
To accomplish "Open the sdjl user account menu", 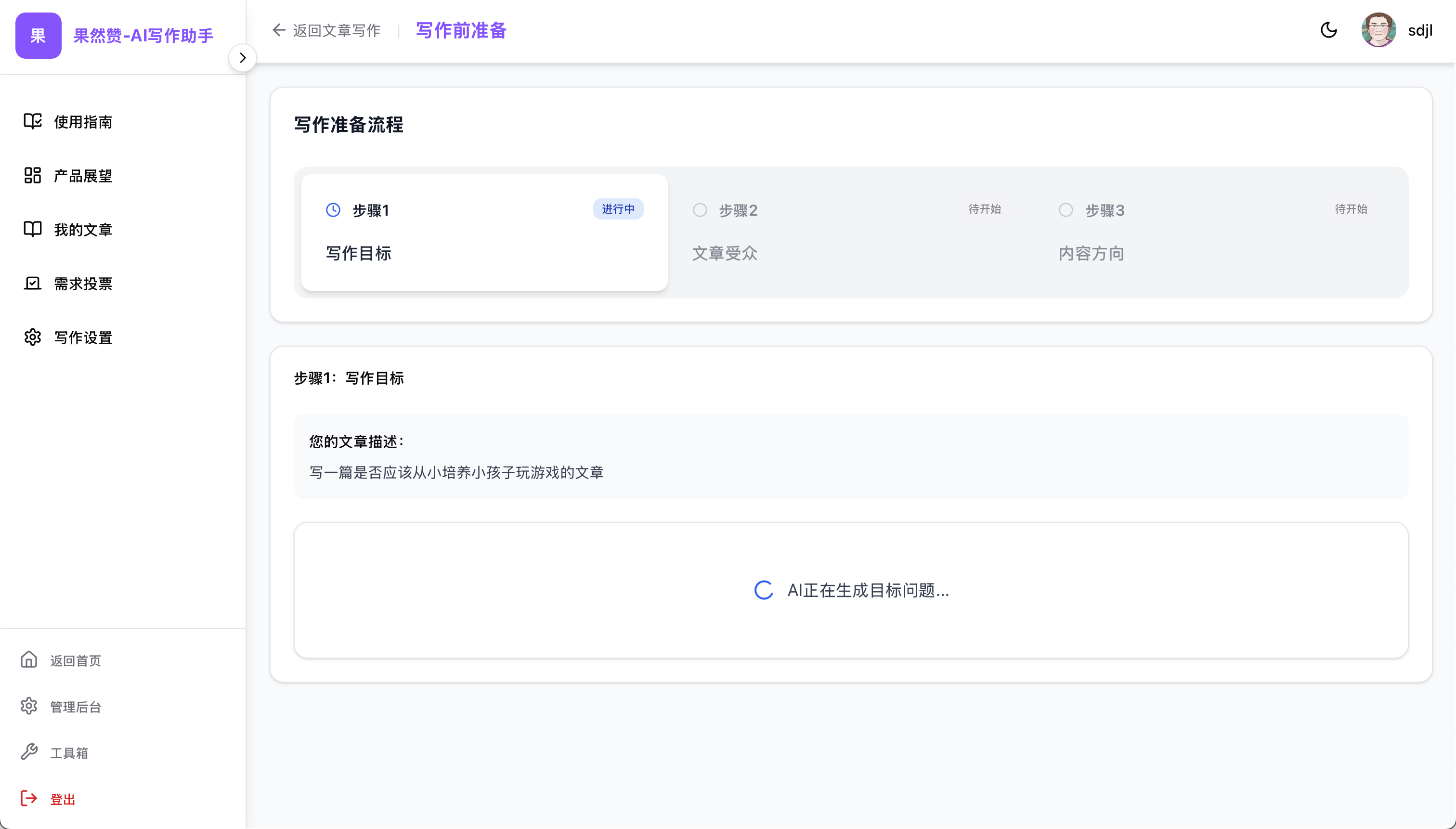I will [x=1419, y=30].
